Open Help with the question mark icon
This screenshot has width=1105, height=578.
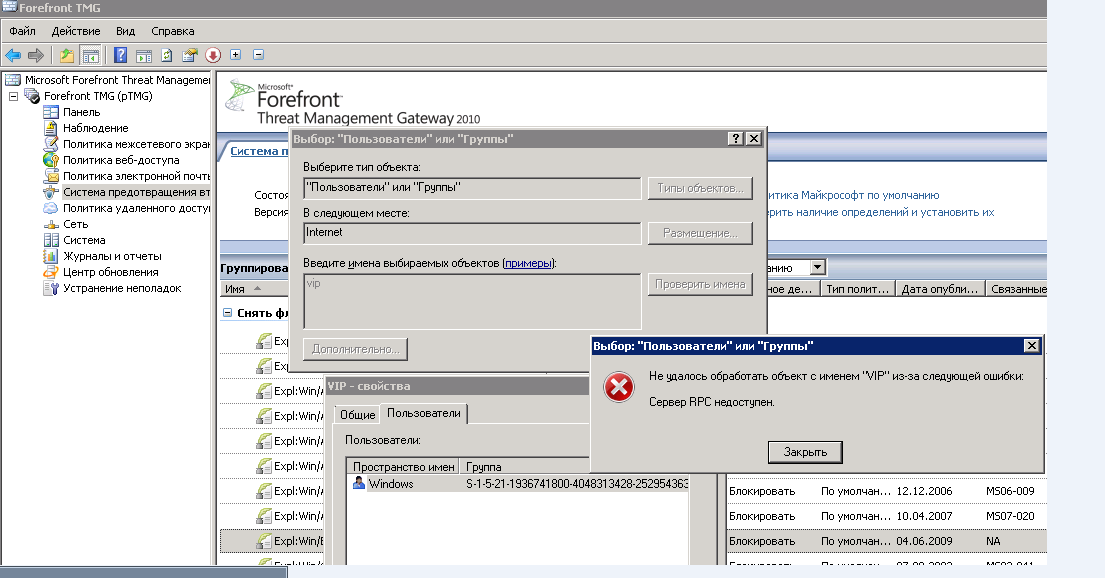coord(121,55)
